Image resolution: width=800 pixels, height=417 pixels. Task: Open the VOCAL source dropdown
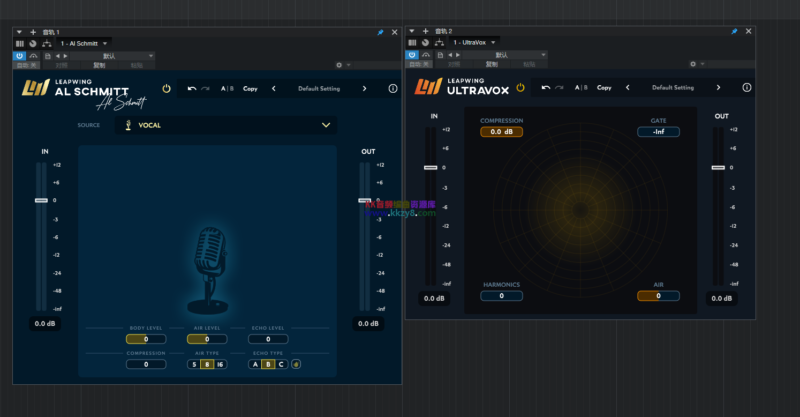coord(226,125)
